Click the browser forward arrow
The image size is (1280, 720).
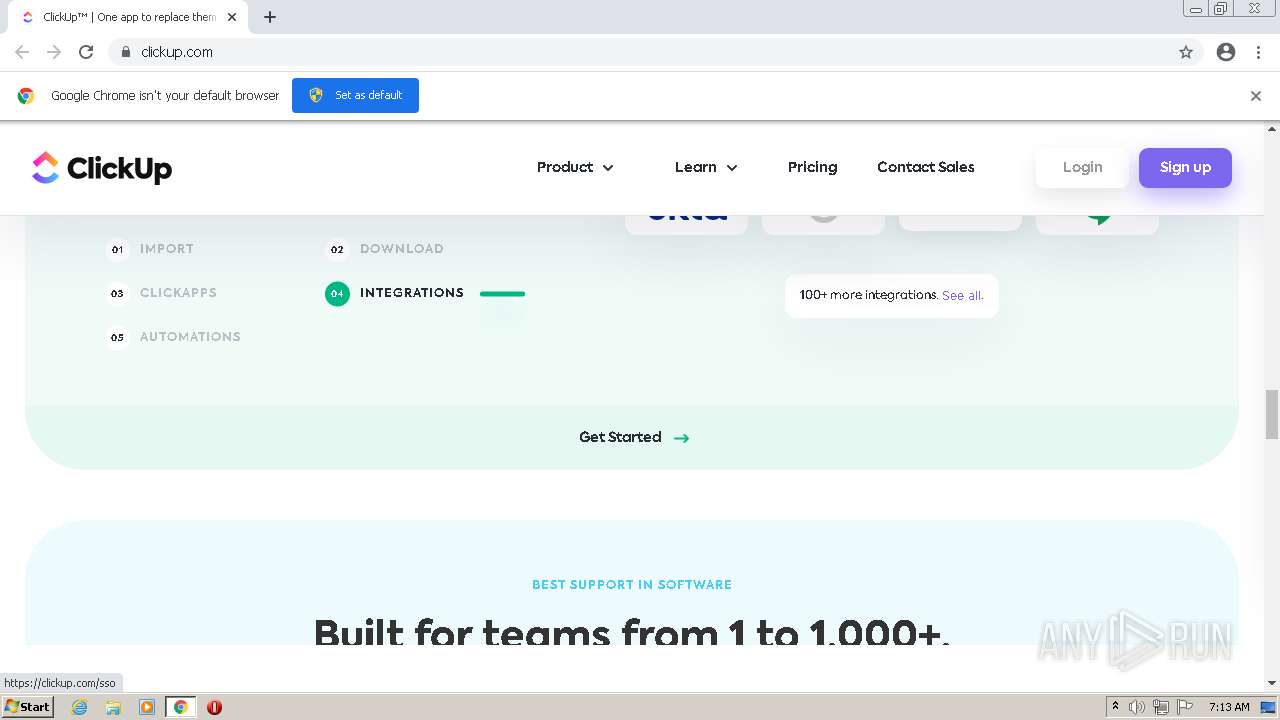click(54, 52)
